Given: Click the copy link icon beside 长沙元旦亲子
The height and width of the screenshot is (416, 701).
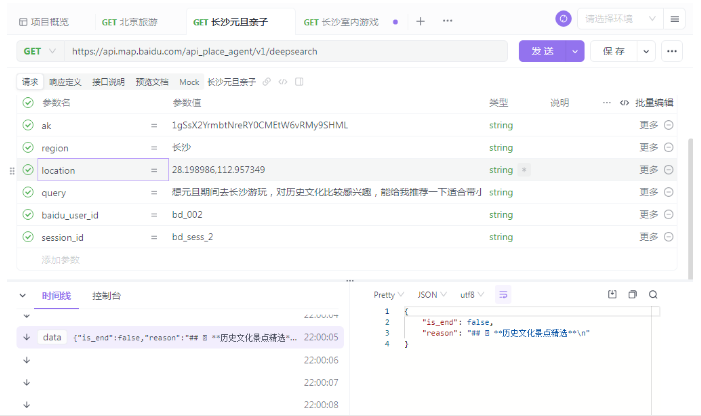Looking at the screenshot, I should [x=266, y=82].
